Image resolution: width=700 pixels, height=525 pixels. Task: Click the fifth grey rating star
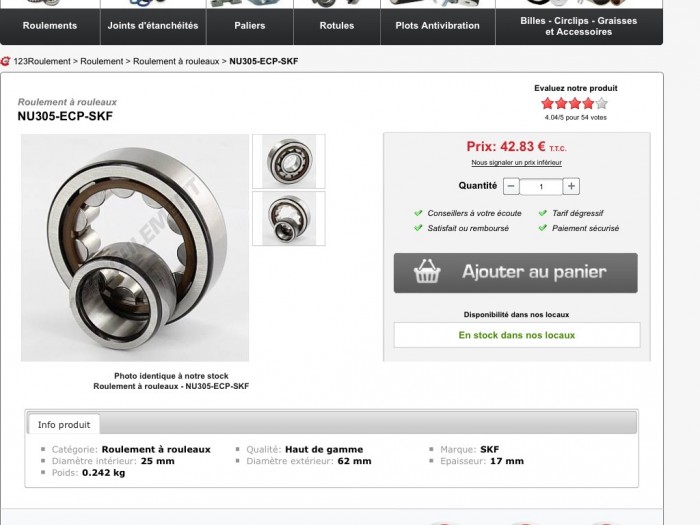tap(602, 104)
